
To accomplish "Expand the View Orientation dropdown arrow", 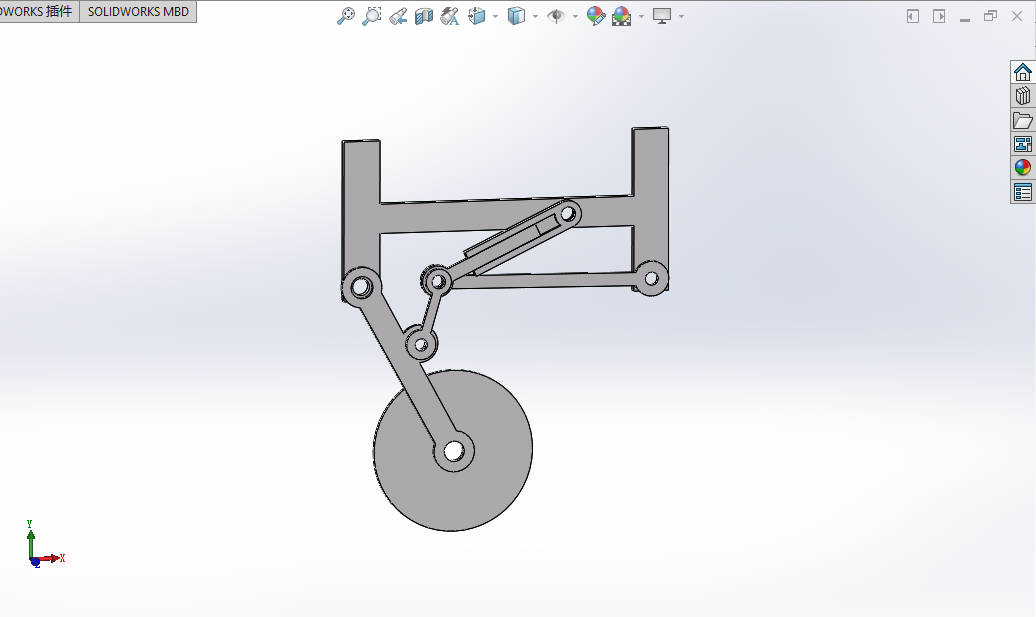I will 496,17.
